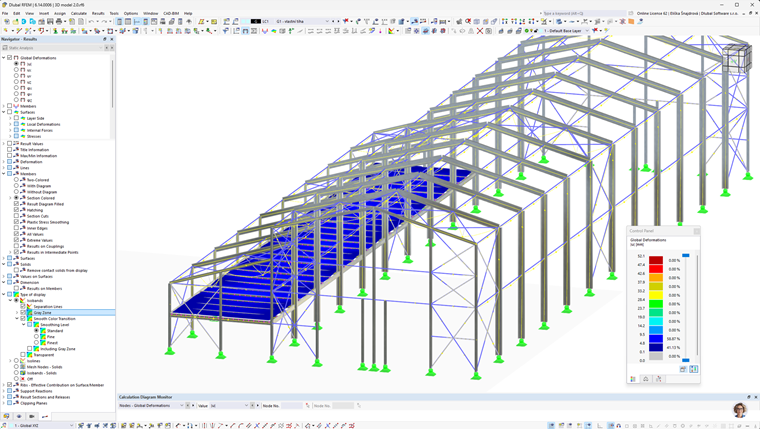Click color scale tab icon in Control Panel
This screenshot has height=429, width=760.
(633, 379)
